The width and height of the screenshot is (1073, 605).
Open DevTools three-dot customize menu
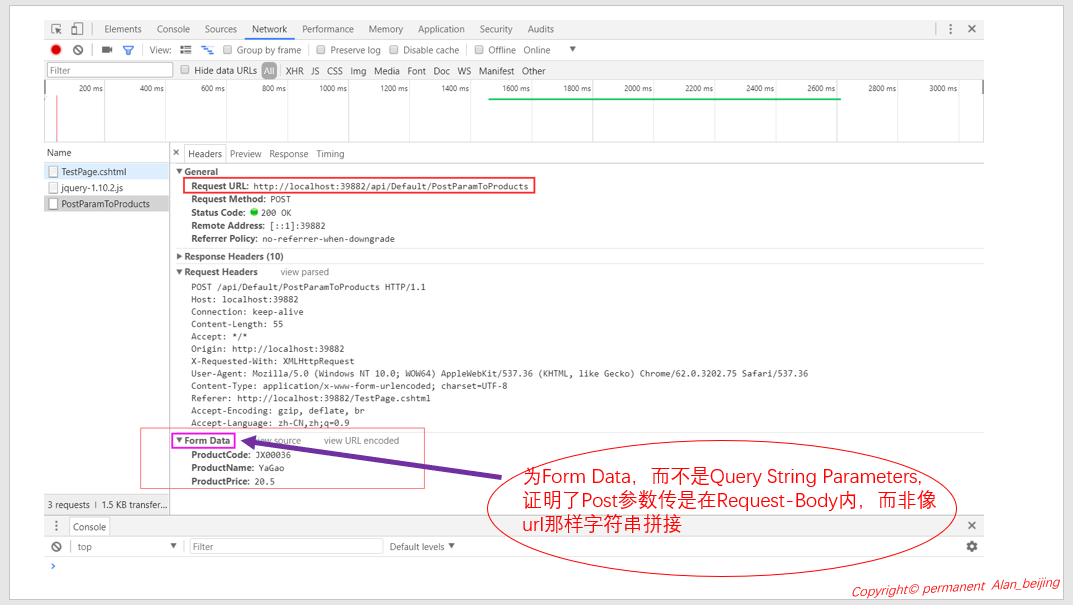tap(950, 29)
